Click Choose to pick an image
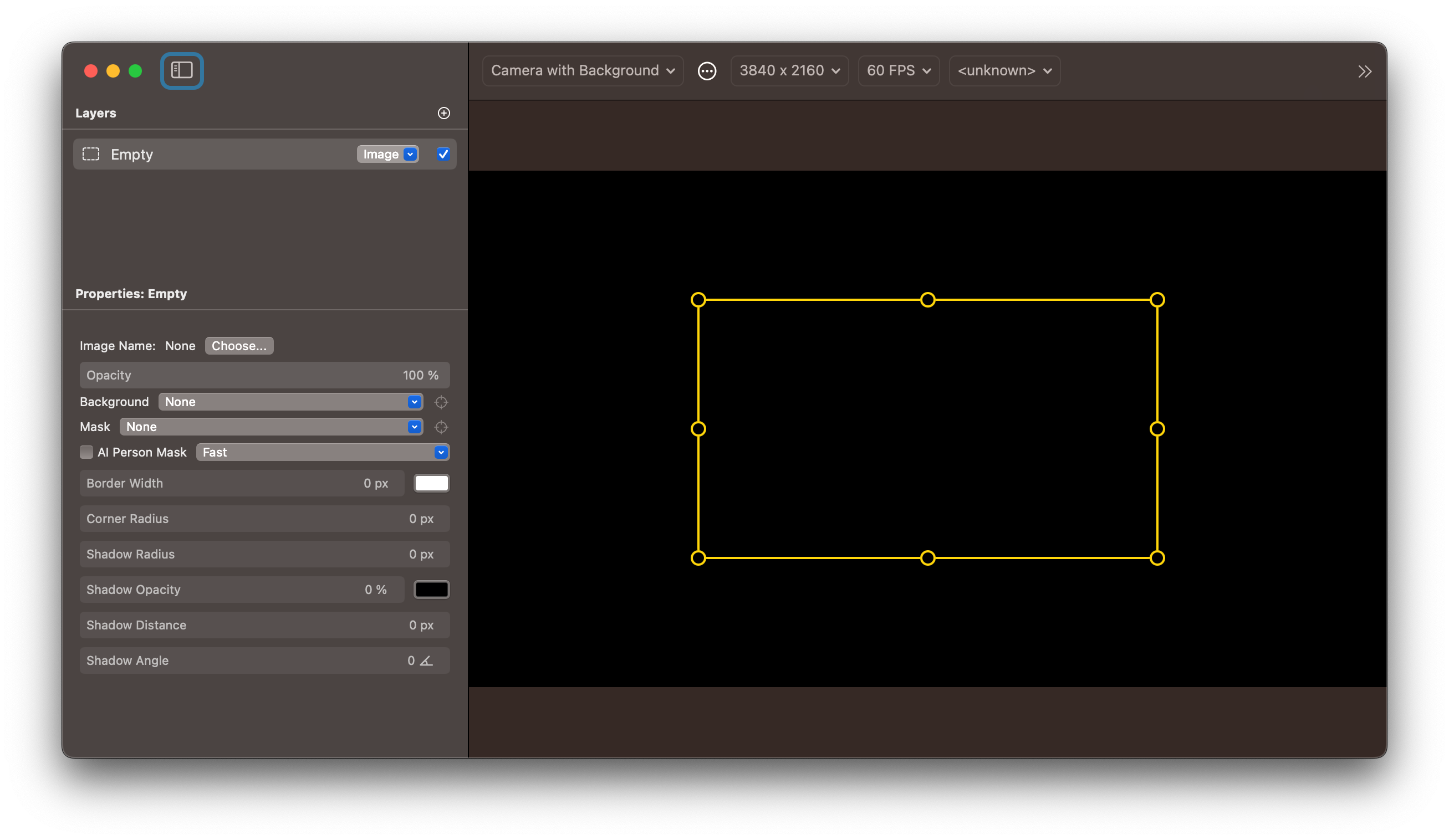This screenshot has height=840, width=1449. click(238, 346)
